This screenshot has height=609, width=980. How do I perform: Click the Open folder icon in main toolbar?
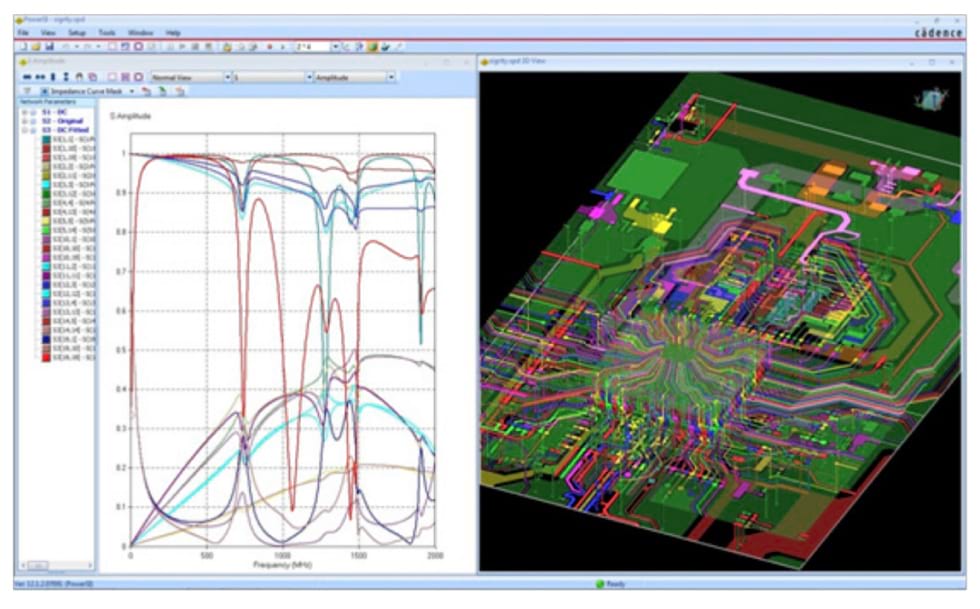tap(35, 46)
